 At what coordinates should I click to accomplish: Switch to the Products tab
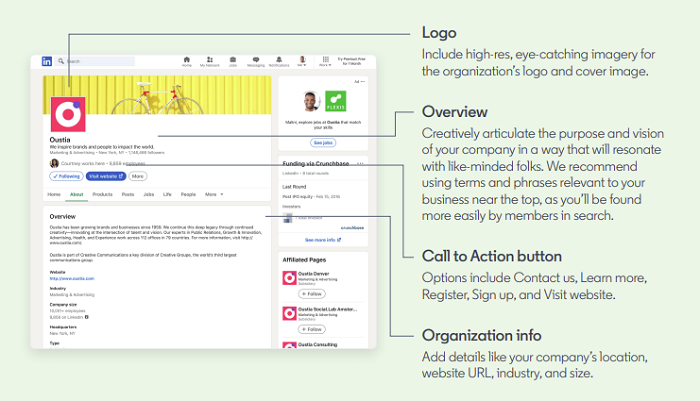[x=102, y=194]
